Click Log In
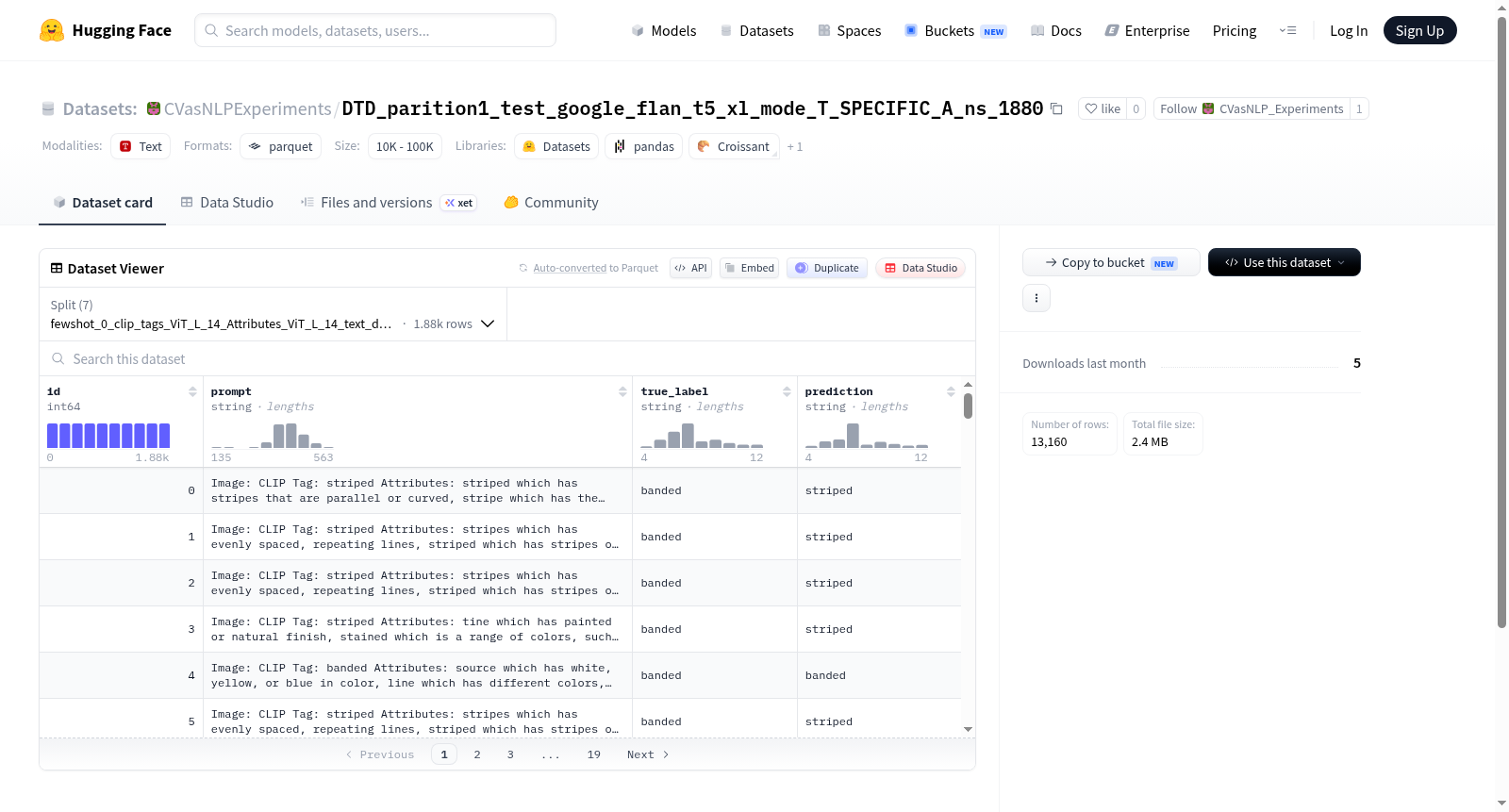Screen dimensions: 1509x812 click(x=1349, y=31)
